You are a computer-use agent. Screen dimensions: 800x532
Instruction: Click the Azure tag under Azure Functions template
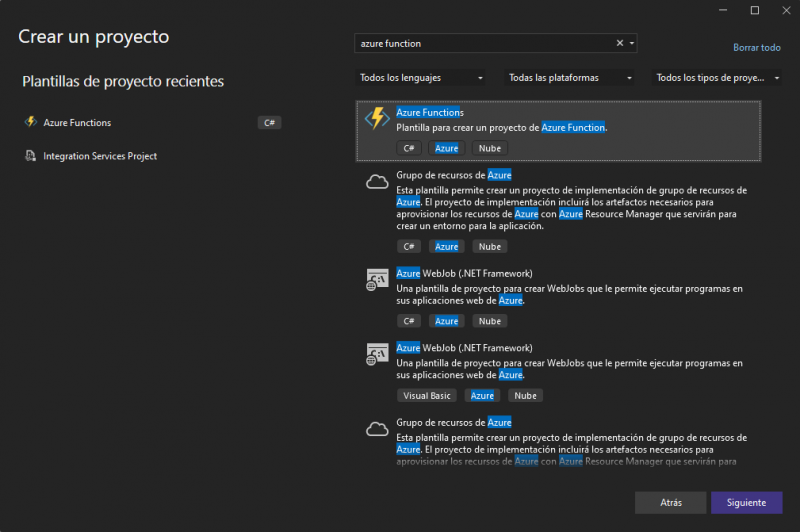point(446,148)
